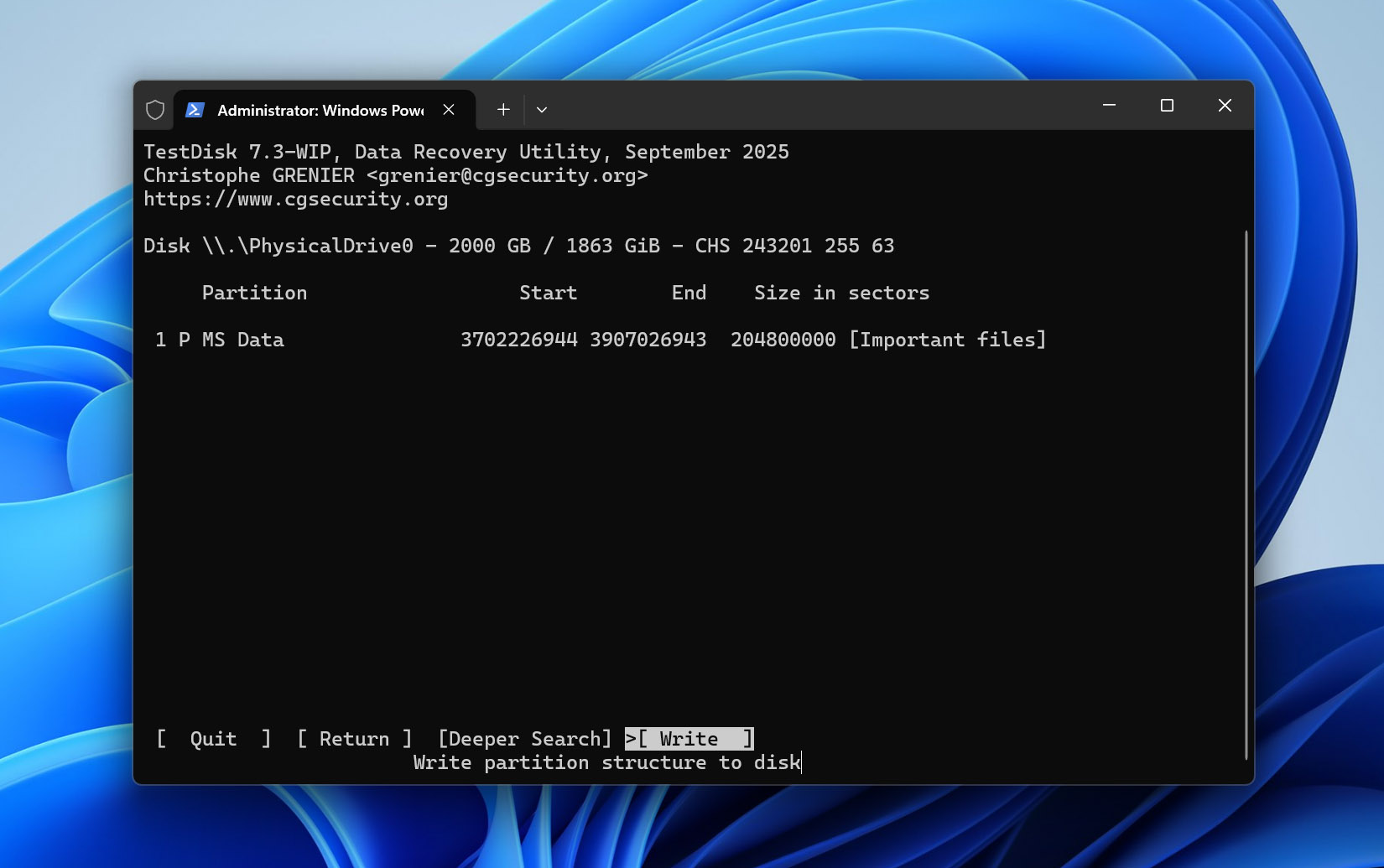This screenshot has width=1384, height=868.
Task: Click the https://www.cgsecurity.org URL text
Action: pyautogui.click(x=295, y=199)
